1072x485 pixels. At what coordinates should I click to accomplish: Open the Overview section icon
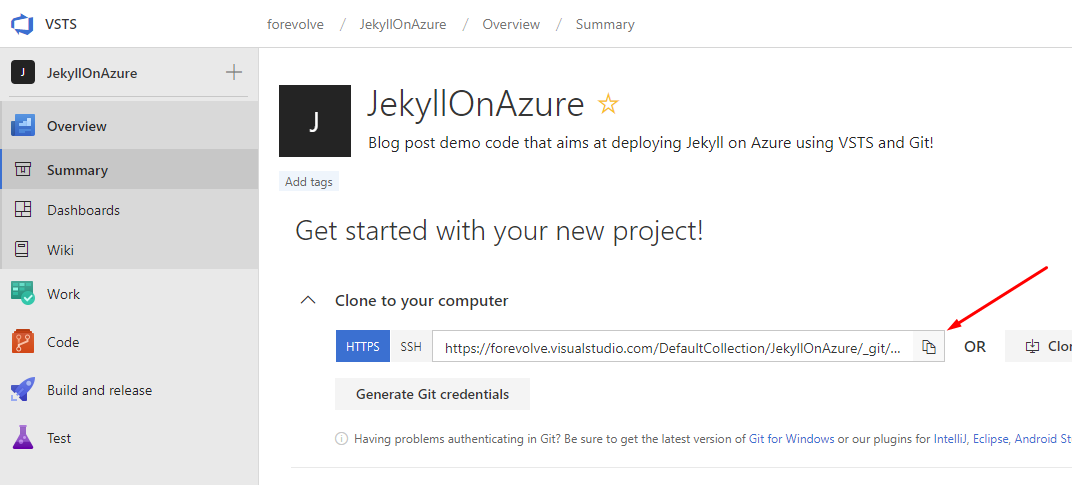tap(23, 126)
